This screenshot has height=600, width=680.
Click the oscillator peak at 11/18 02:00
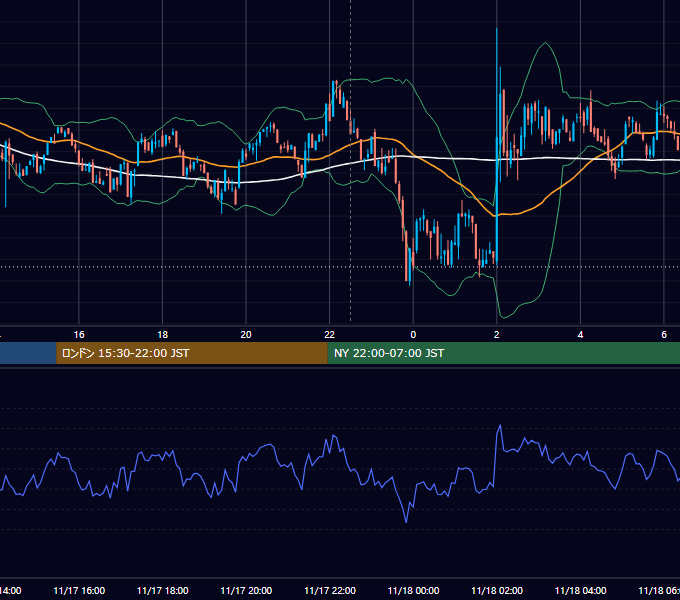(500, 426)
